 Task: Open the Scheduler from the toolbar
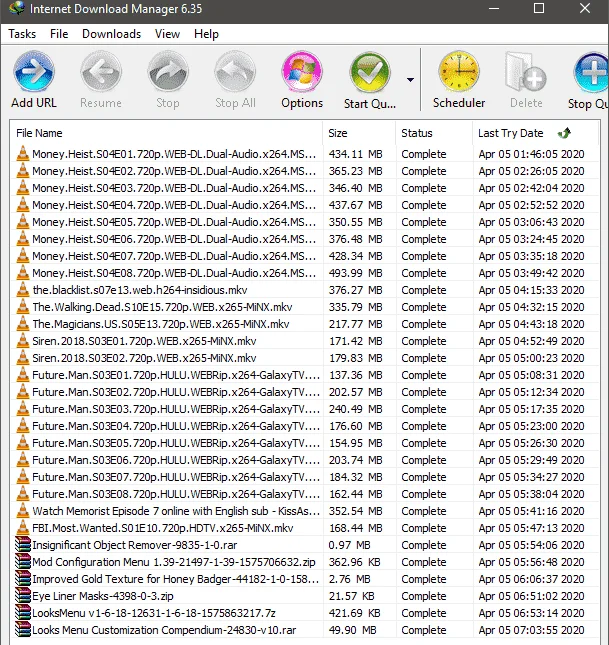click(459, 80)
